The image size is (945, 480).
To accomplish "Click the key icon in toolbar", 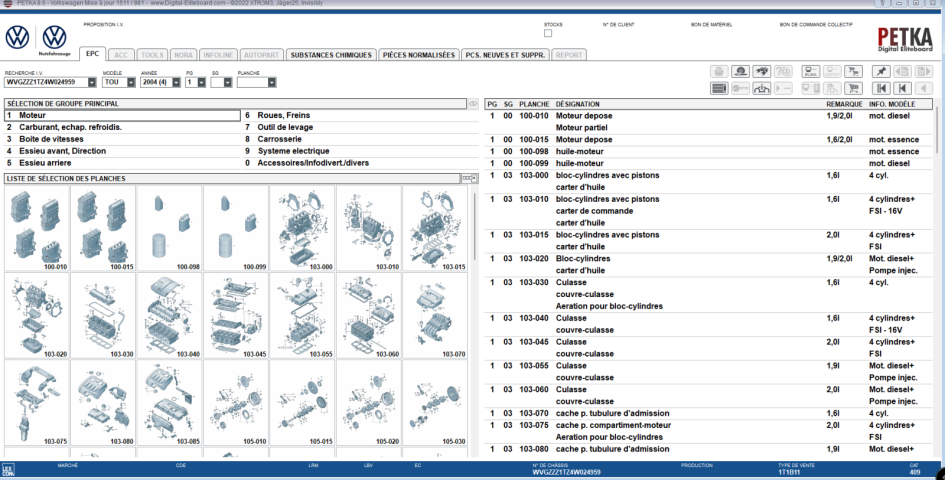I will click(741, 89).
